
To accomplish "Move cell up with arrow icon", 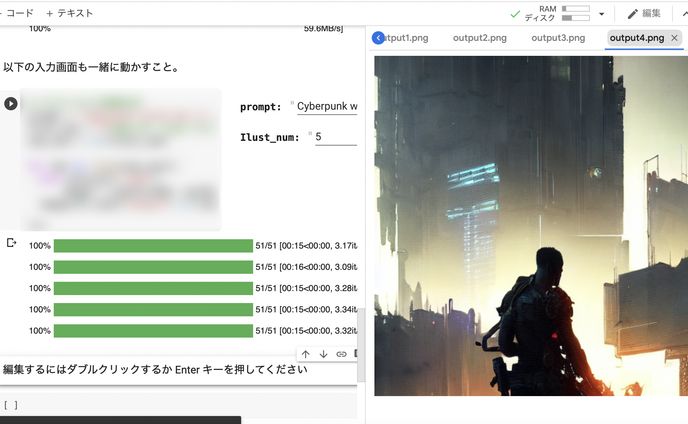I will pyautogui.click(x=306, y=354).
